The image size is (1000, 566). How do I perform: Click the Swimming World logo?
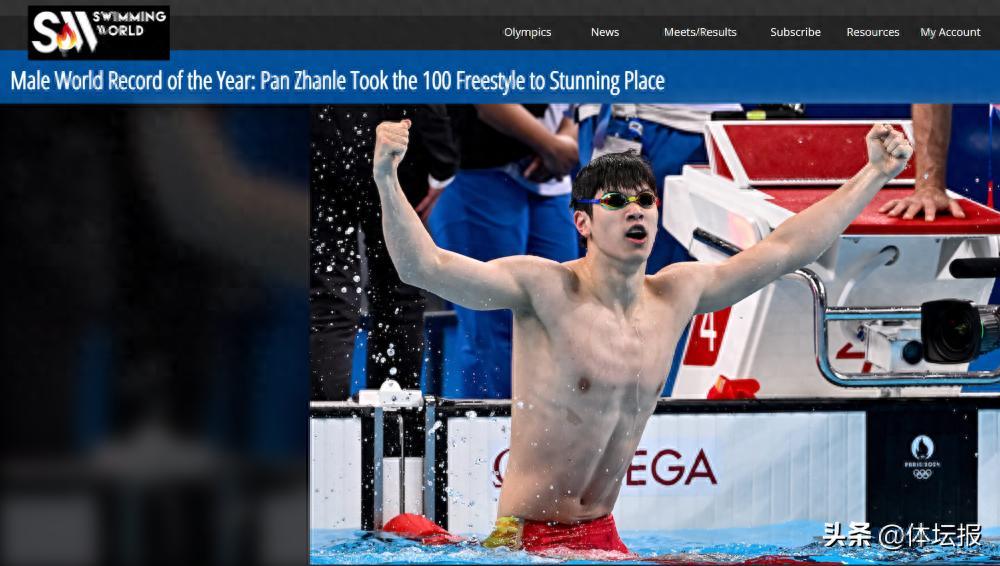coord(99,33)
